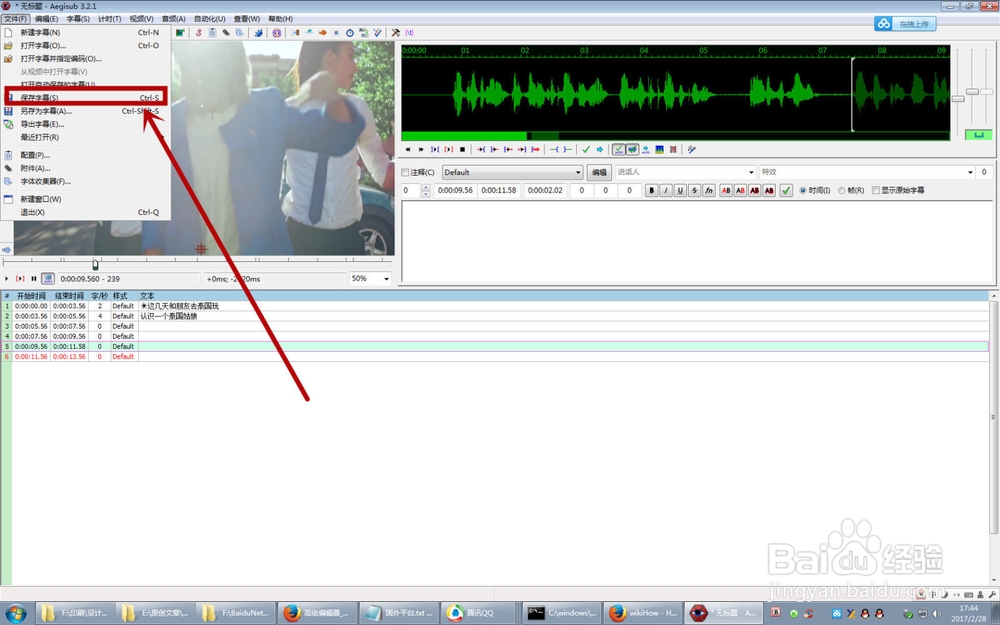Go to previous line in audio toolbar
This screenshot has height=625, width=1000.
tap(408, 149)
